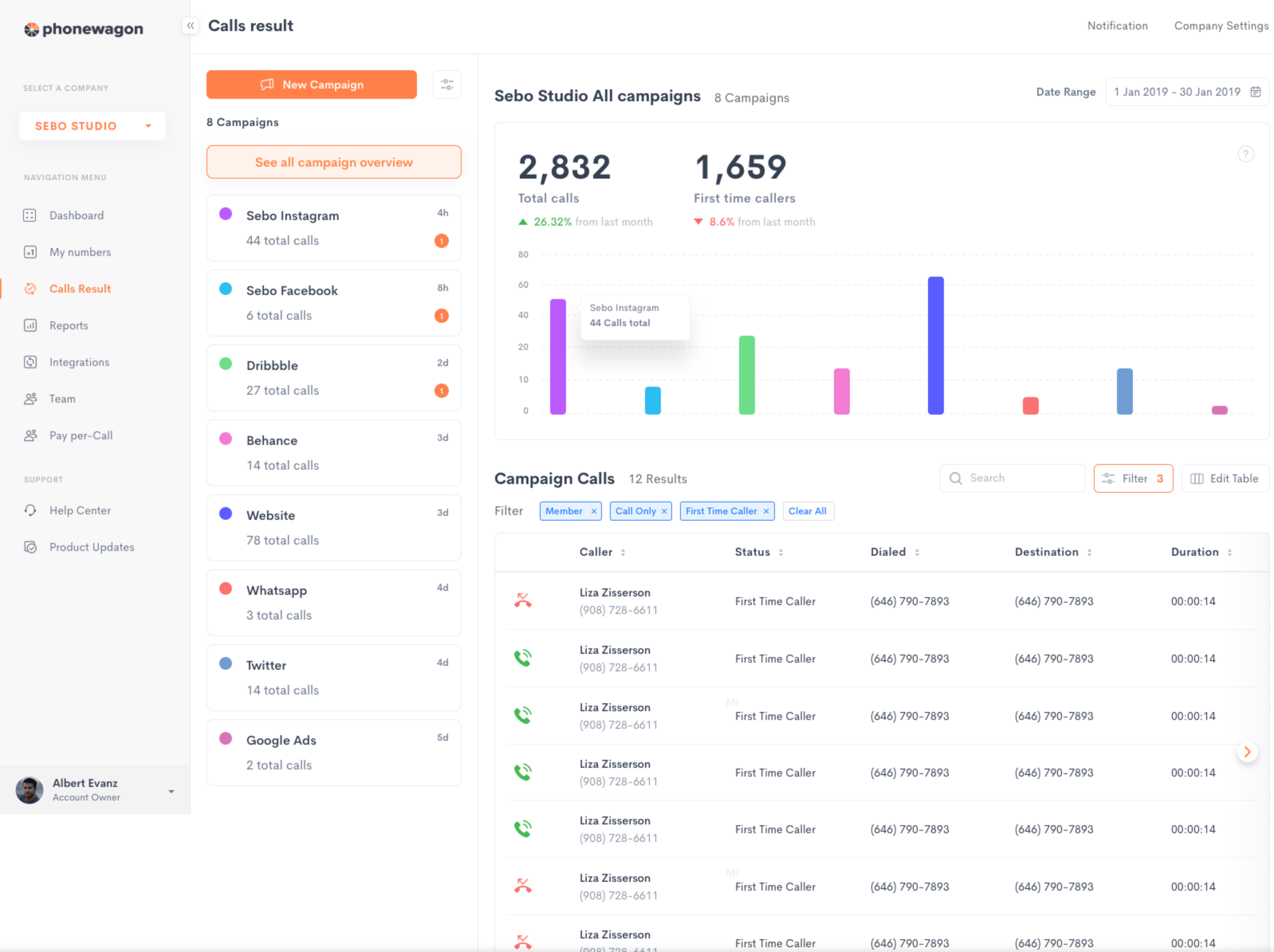Viewport: 1274px width, 952px height.
Task: Remove the First Time Caller filter tag
Action: coord(766,511)
